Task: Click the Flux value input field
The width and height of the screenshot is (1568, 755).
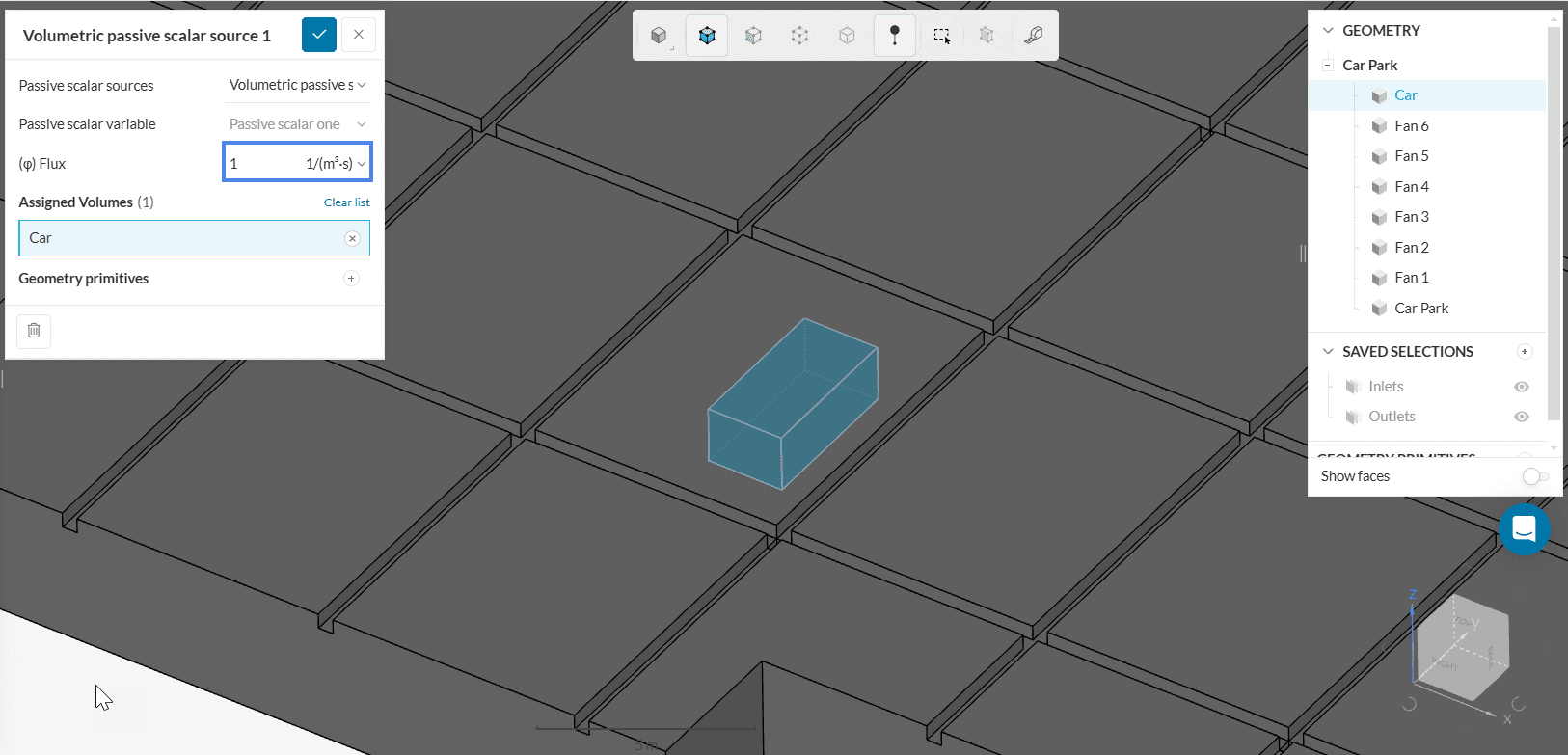Action: tap(260, 164)
